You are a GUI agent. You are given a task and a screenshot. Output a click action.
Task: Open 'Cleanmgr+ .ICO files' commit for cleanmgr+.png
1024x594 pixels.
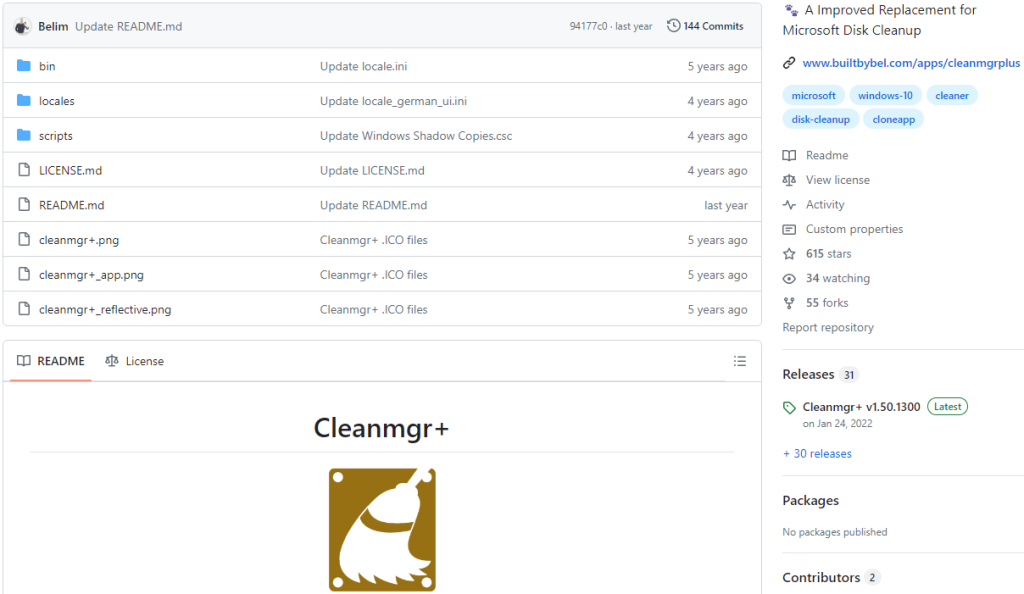point(374,240)
